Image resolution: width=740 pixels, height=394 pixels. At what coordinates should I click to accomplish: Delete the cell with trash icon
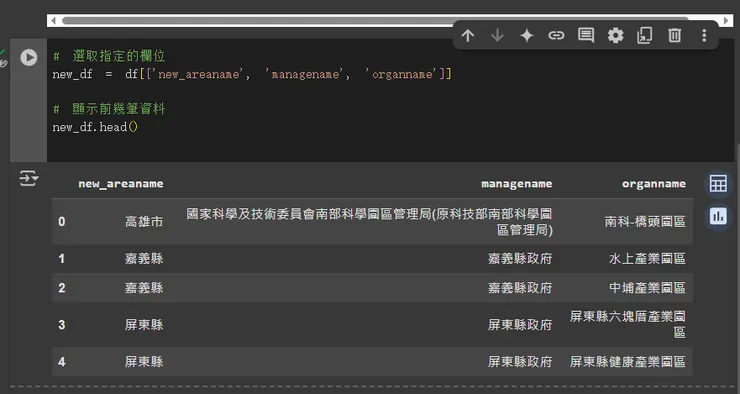674,35
